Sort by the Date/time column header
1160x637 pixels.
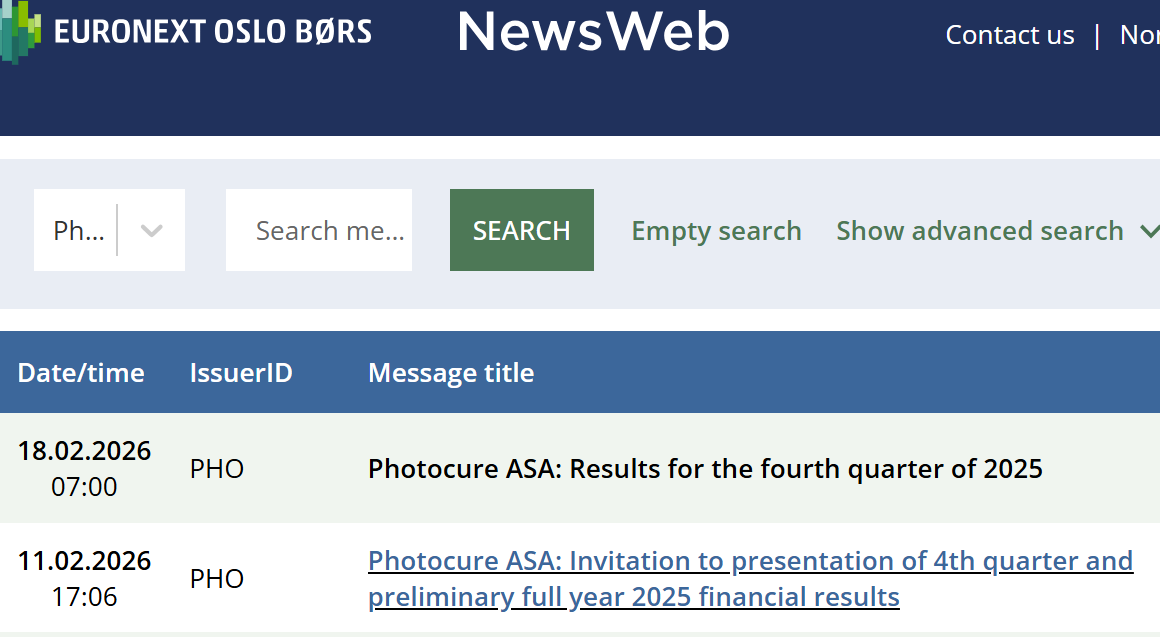point(81,373)
